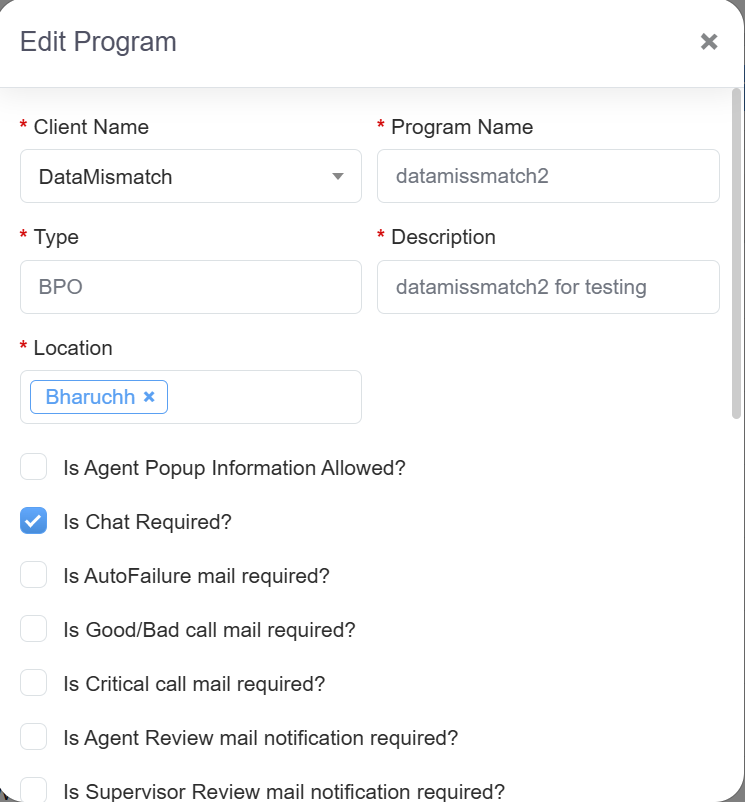Enable the Critical call mail checkbox
This screenshot has height=802, width=745.
34,683
